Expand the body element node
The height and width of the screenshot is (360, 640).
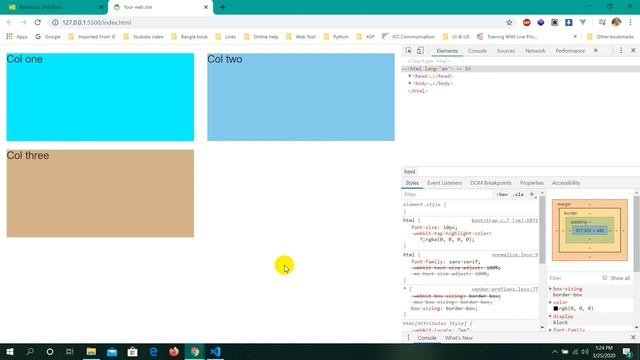(x=410, y=83)
